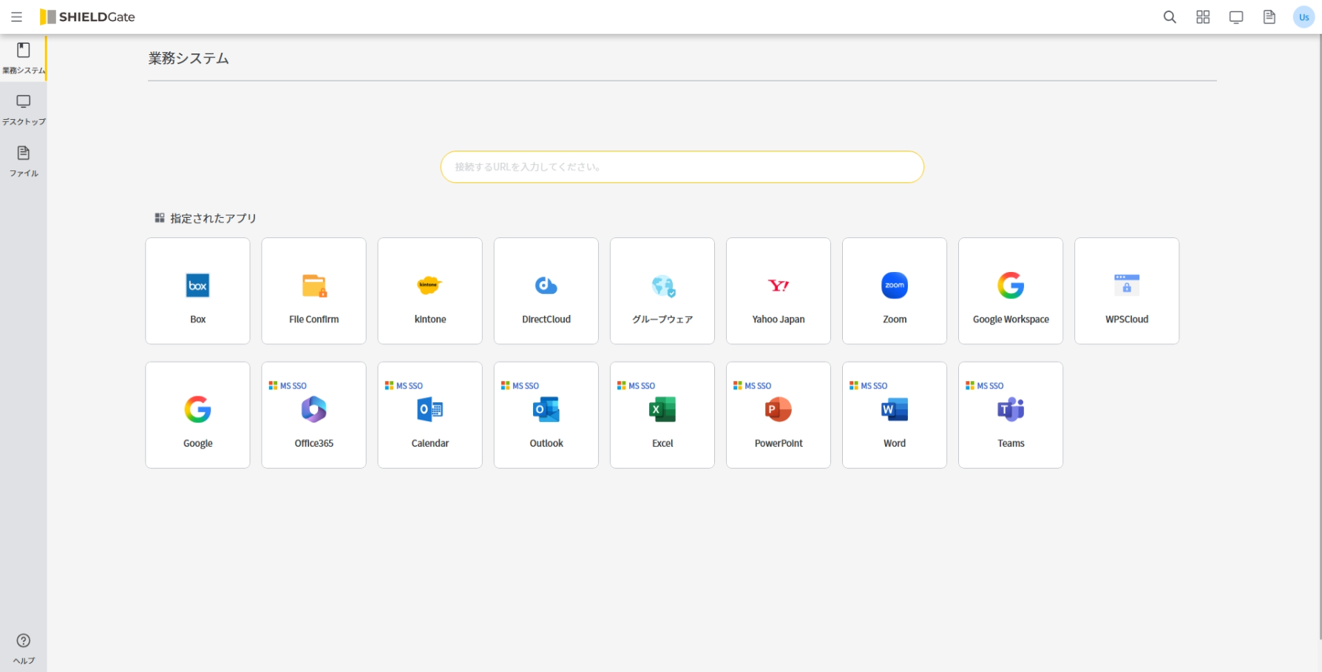This screenshot has width=1322, height=672.
Task: Click the 指定されたアプリ section label
Action: pos(213,218)
